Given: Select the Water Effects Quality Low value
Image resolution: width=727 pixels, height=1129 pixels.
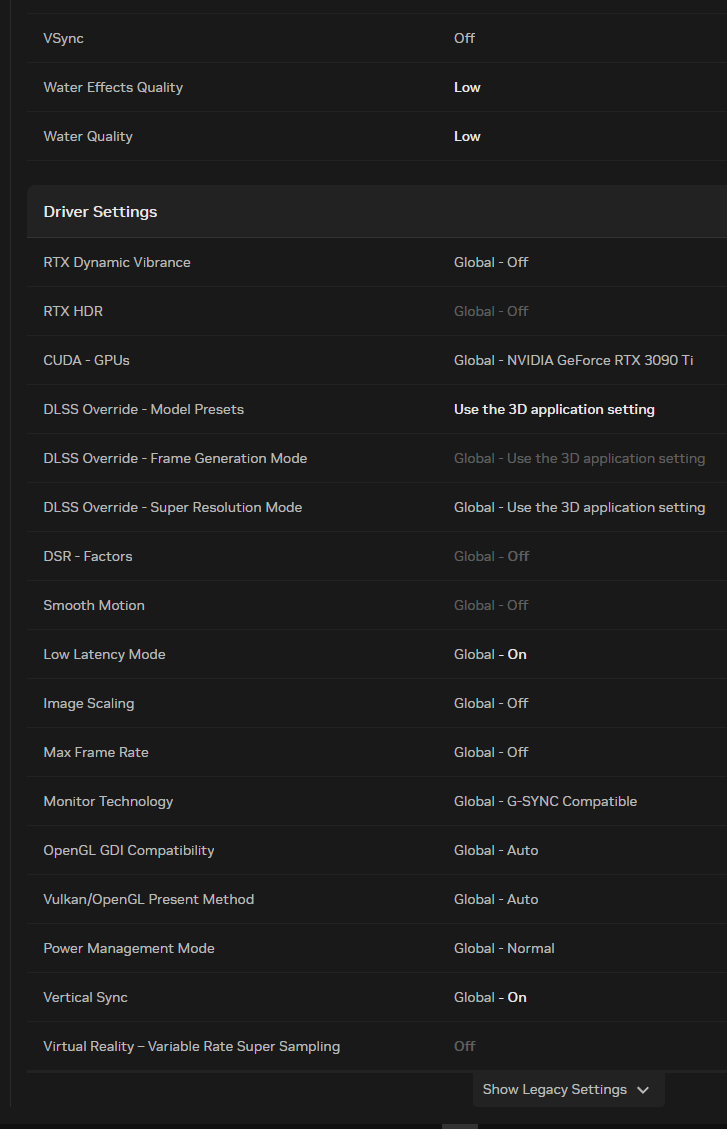Looking at the screenshot, I should tap(467, 87).
